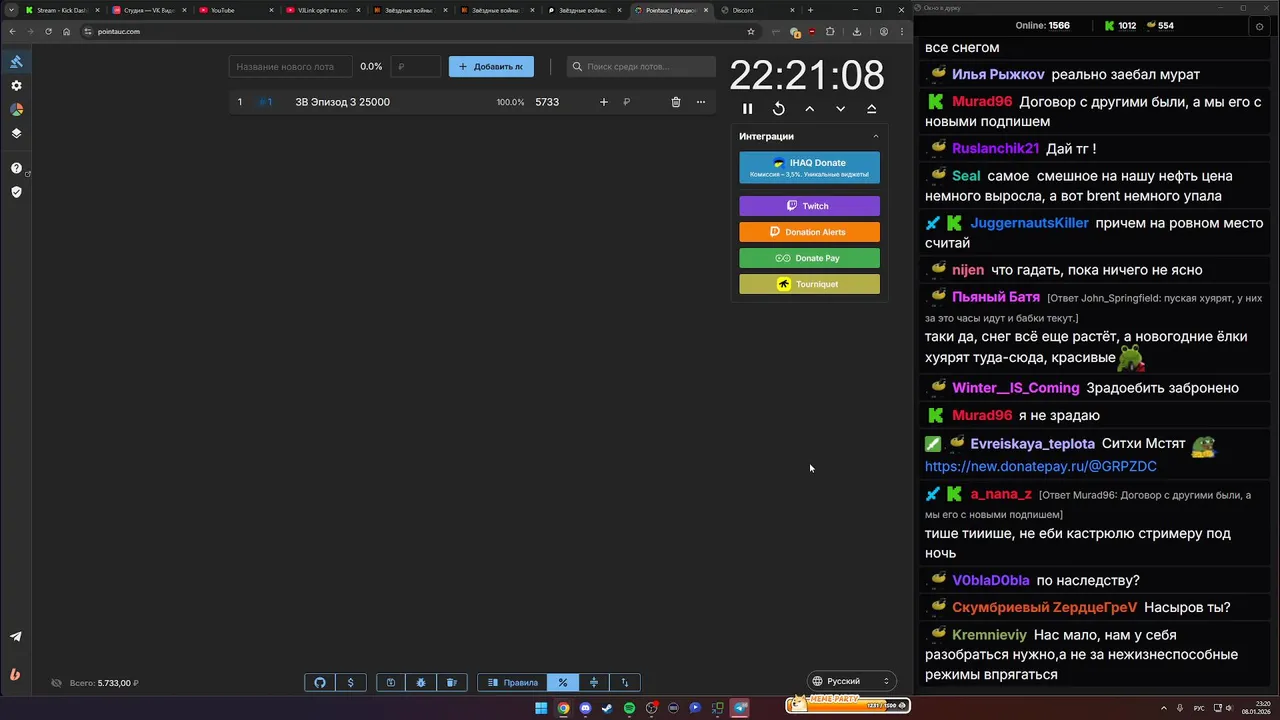Toggle the compact rows button in bottom toolbar

pyautogui.click(x=594, y=683)
